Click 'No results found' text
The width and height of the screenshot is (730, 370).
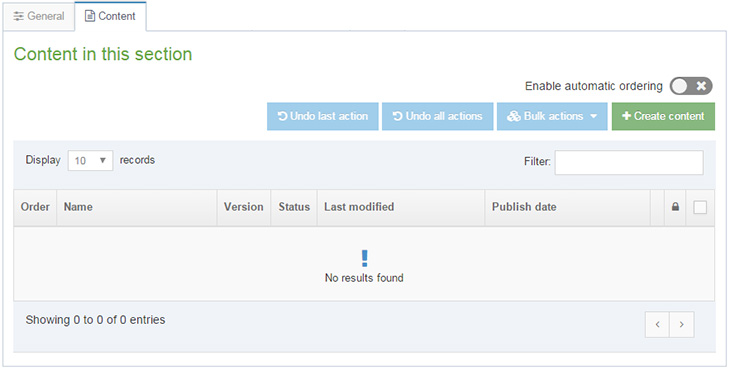(364, 278)
